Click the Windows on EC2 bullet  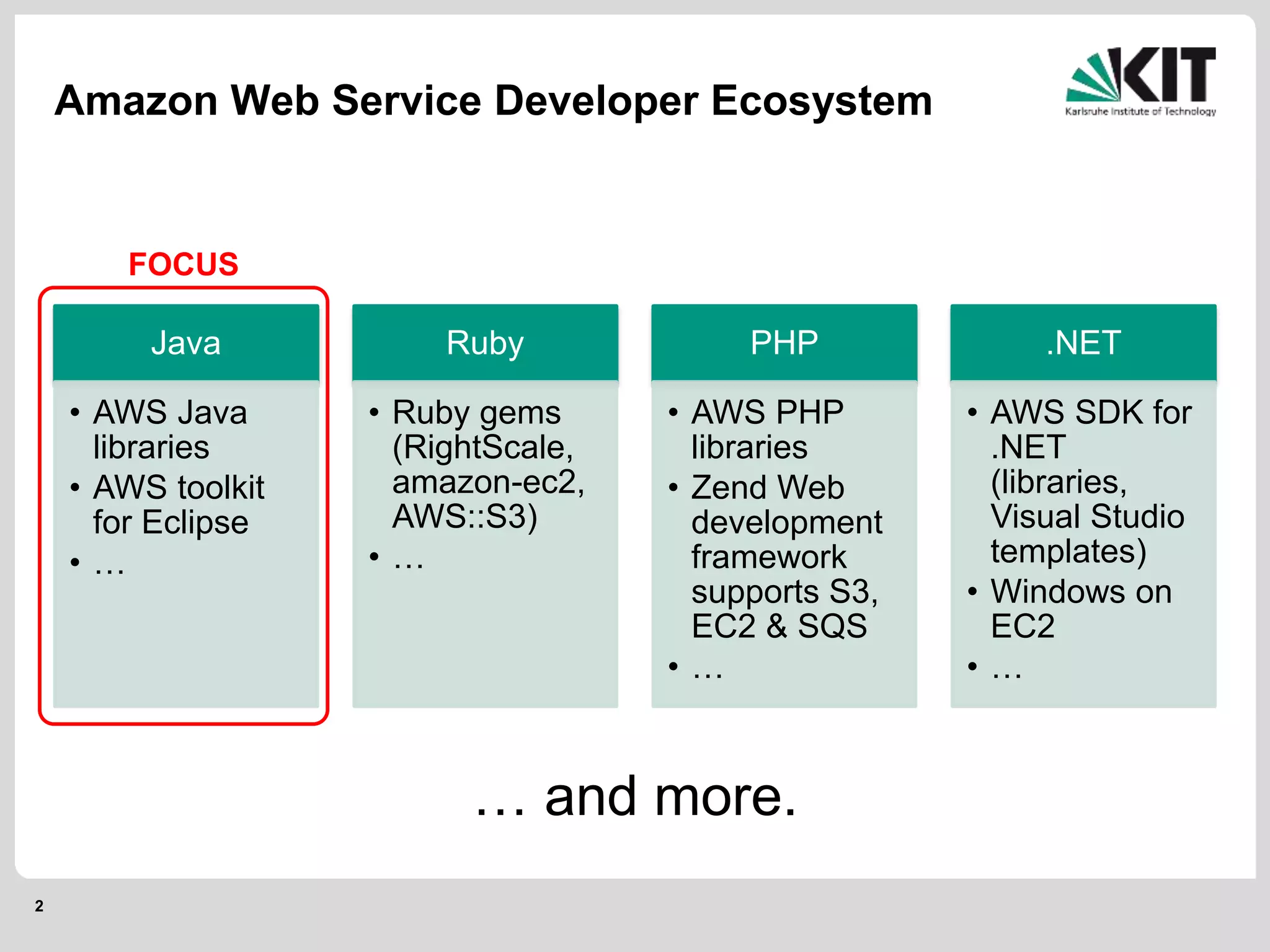click(x=1080, y=608)
